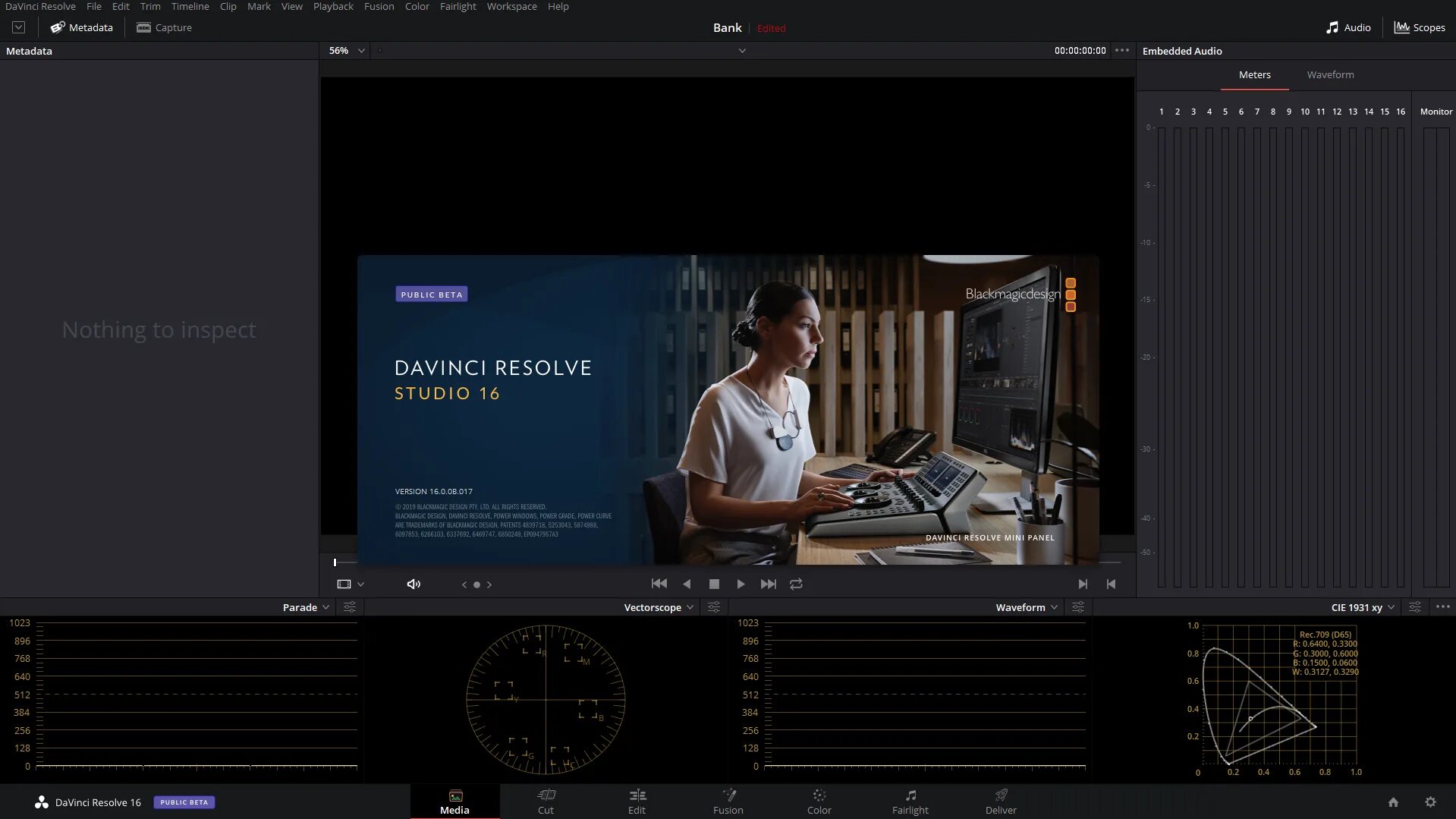
Task: Toggle the Metadata panel button
Action: pos(81,27)
